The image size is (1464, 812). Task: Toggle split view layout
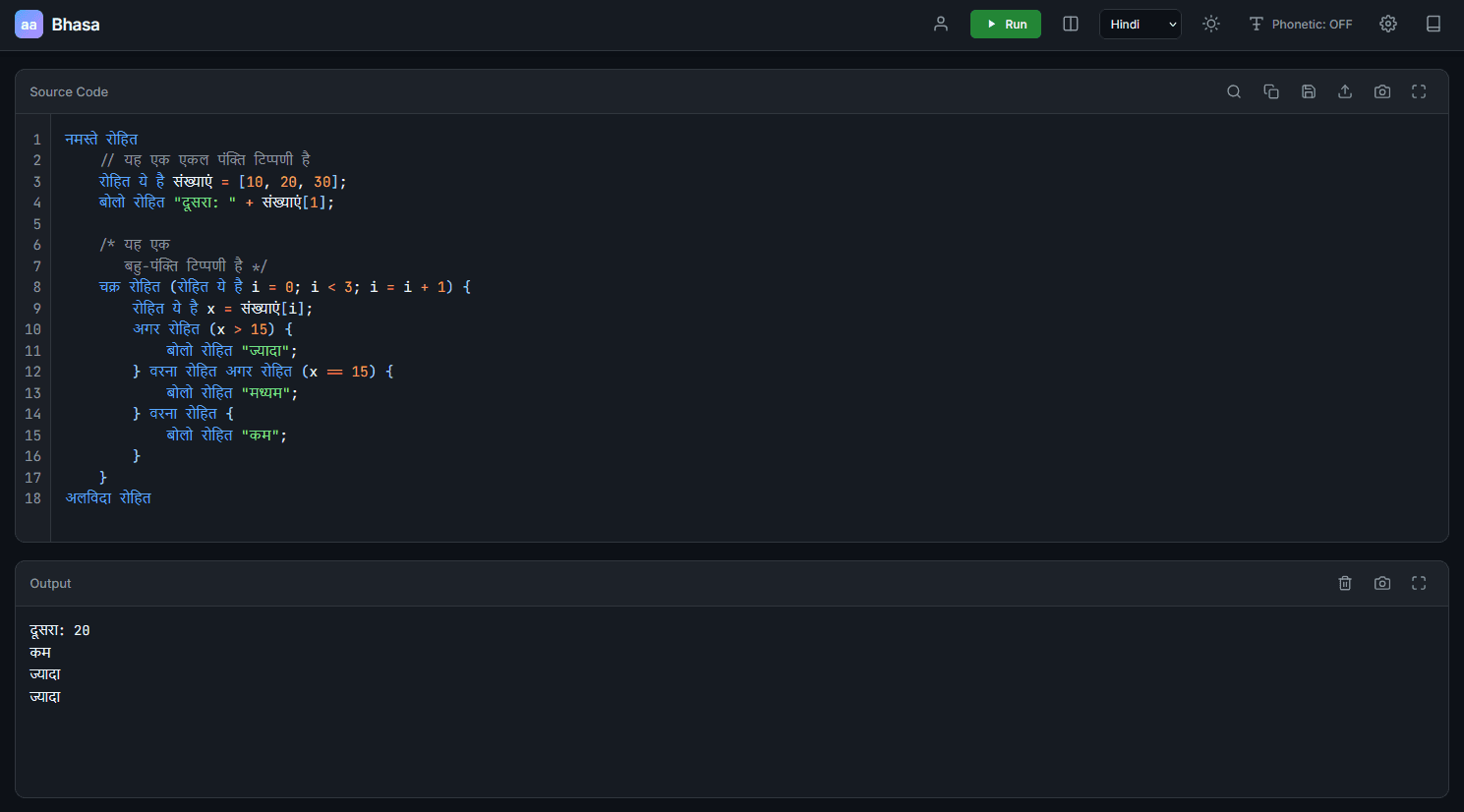pos(1070,24)
